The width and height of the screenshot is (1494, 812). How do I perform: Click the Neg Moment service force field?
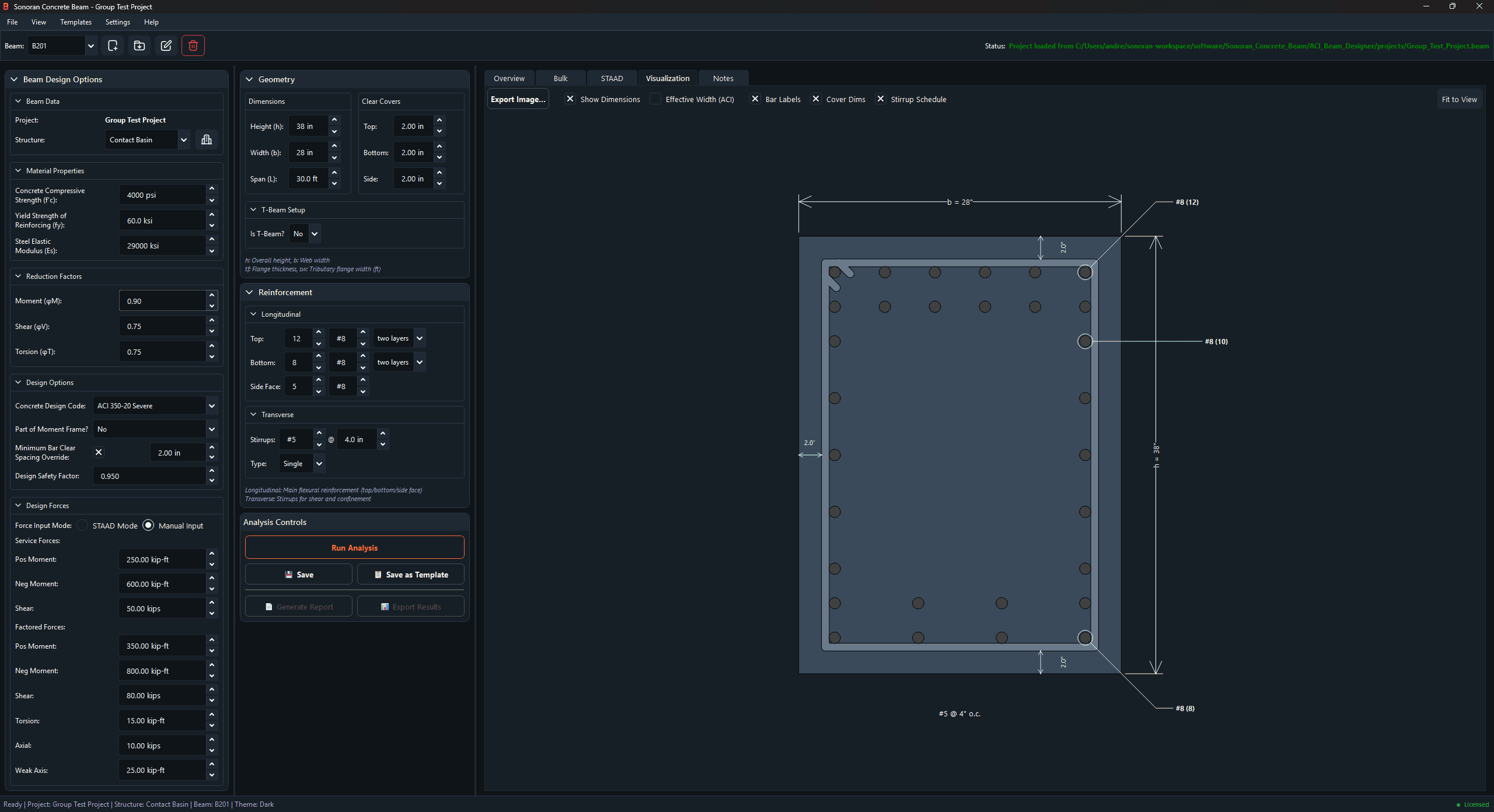[x=162, y=583]
